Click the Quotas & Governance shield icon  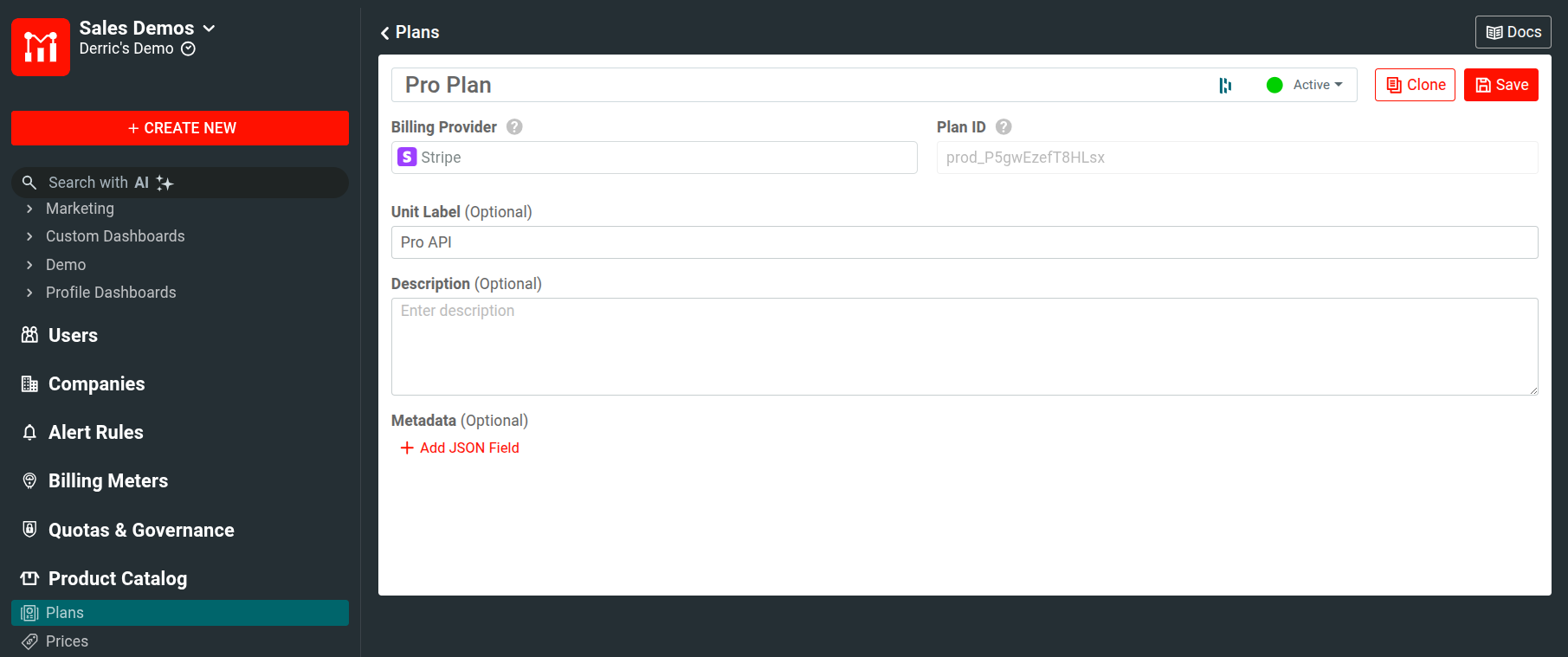coord(30,530)
